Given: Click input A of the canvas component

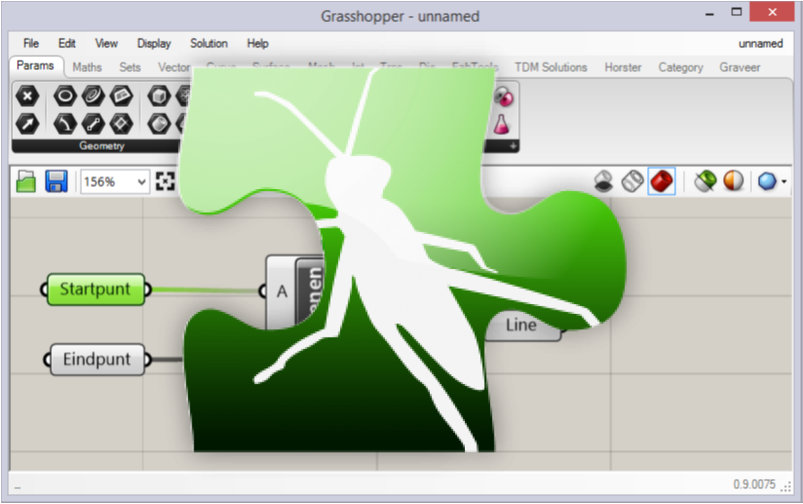Looking at the screenshot, I should point(282,291).
